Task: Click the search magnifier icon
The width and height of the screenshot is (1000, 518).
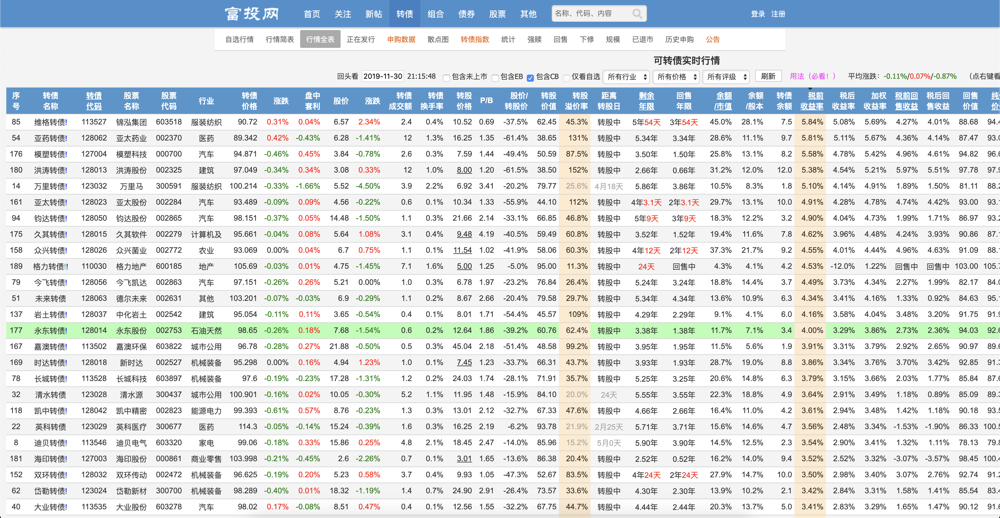Action: [x=637, y=13]
